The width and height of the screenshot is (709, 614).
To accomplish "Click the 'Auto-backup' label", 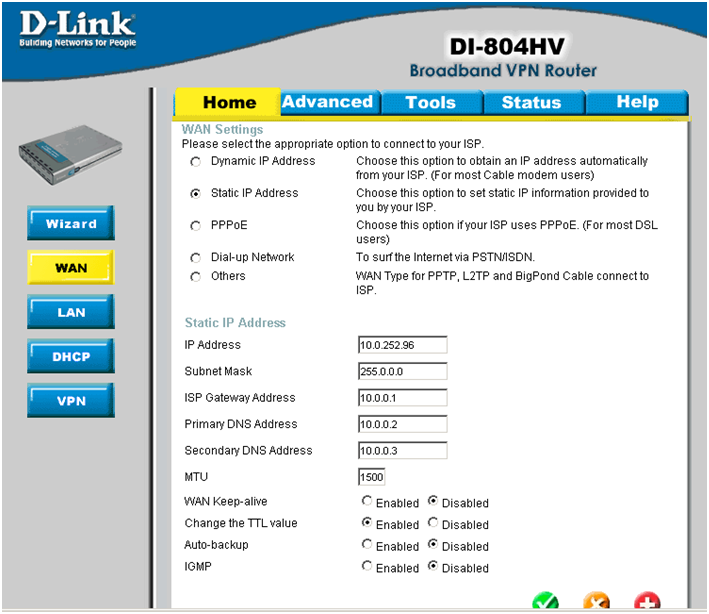I will (216, 545).
